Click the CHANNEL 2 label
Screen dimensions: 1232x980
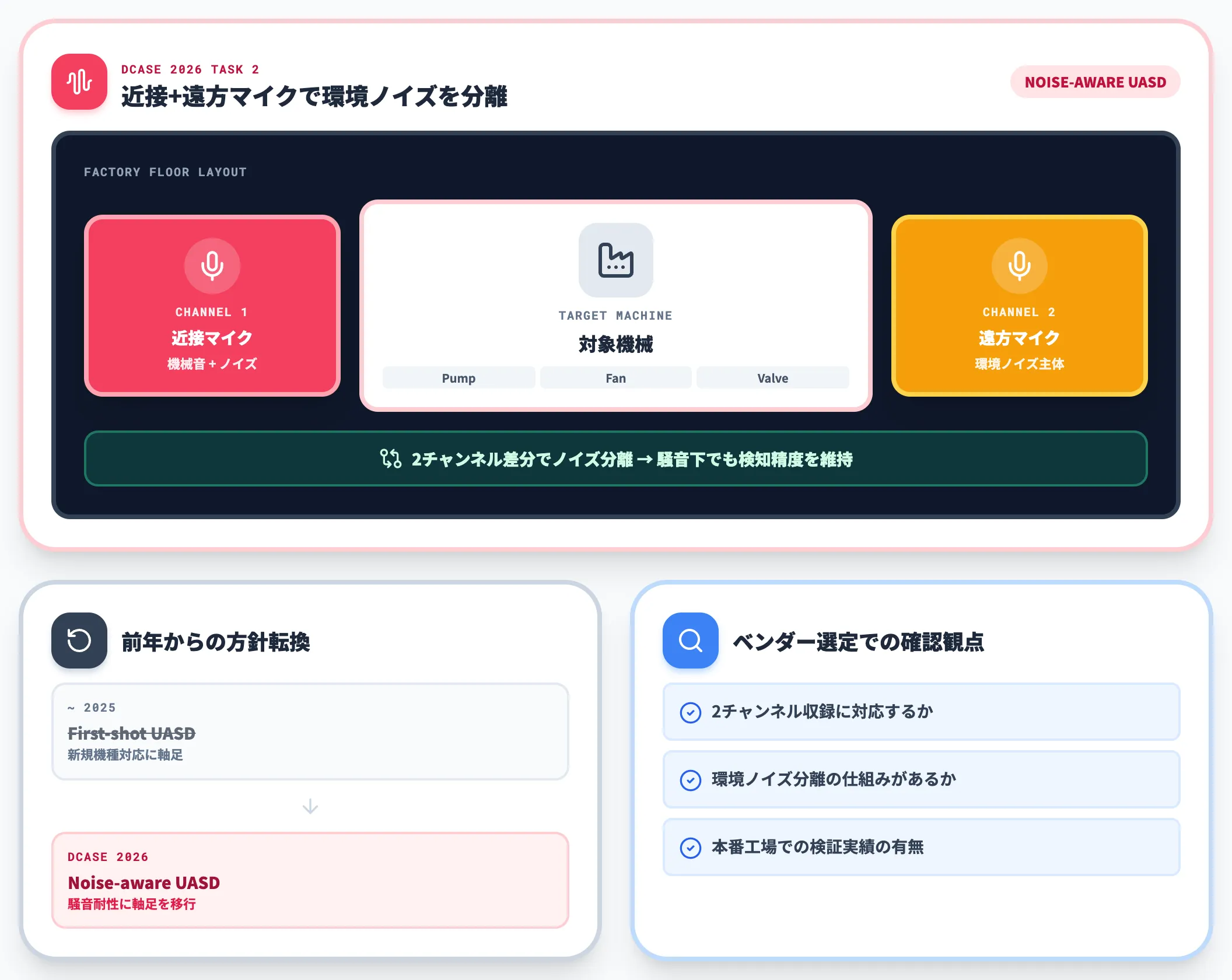(1019, 312)
